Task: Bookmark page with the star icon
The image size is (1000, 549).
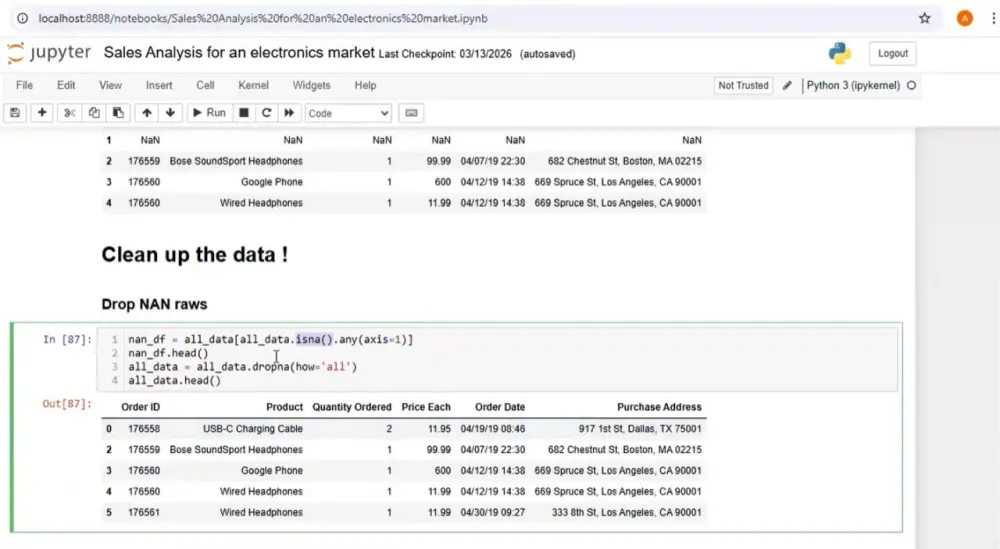Action: [925, 18]
